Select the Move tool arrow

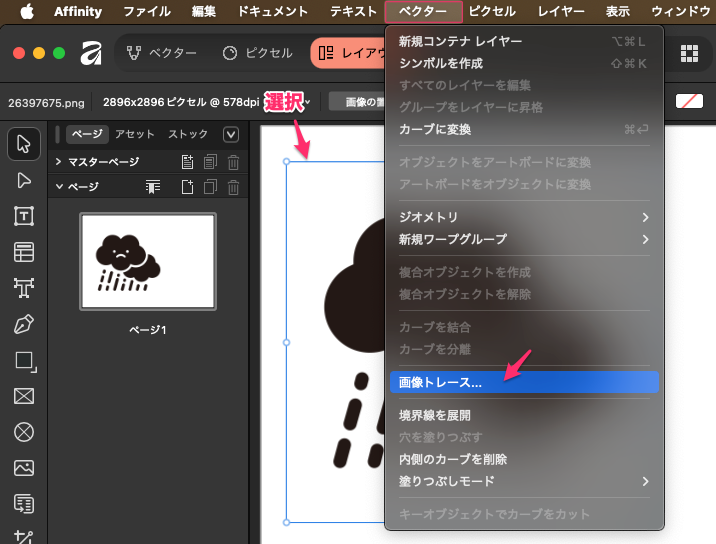coord(24,144)
